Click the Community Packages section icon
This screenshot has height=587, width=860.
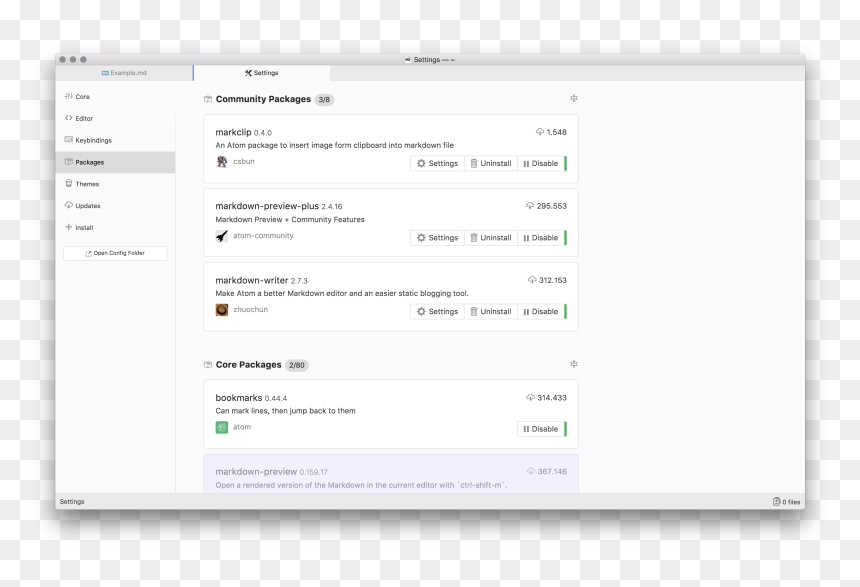208,99
